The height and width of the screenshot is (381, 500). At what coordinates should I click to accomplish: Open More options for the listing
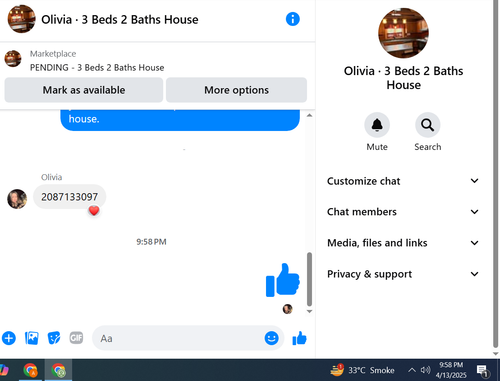236,90
